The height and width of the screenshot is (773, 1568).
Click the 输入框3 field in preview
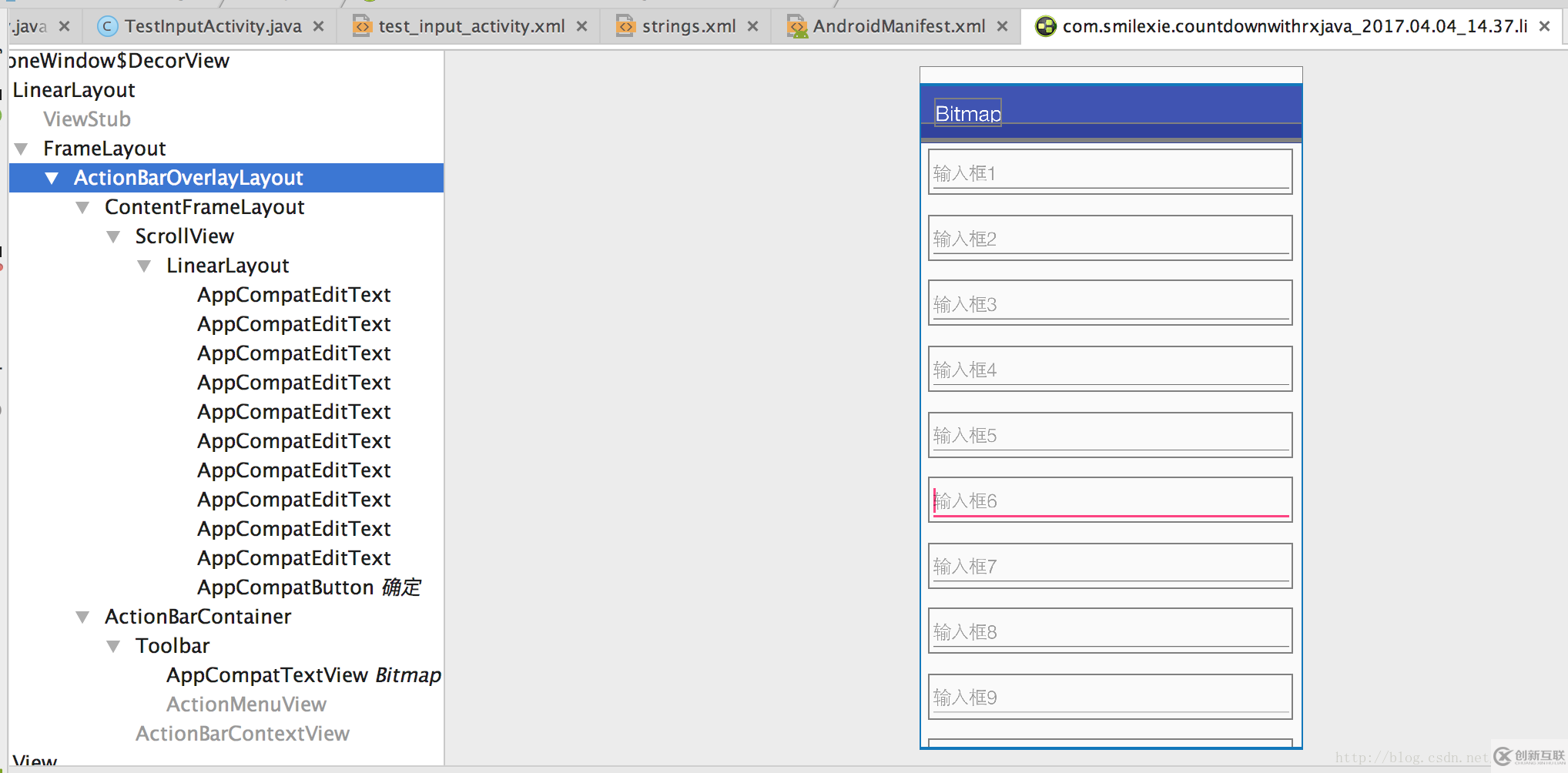click(x=1110, y=303)
